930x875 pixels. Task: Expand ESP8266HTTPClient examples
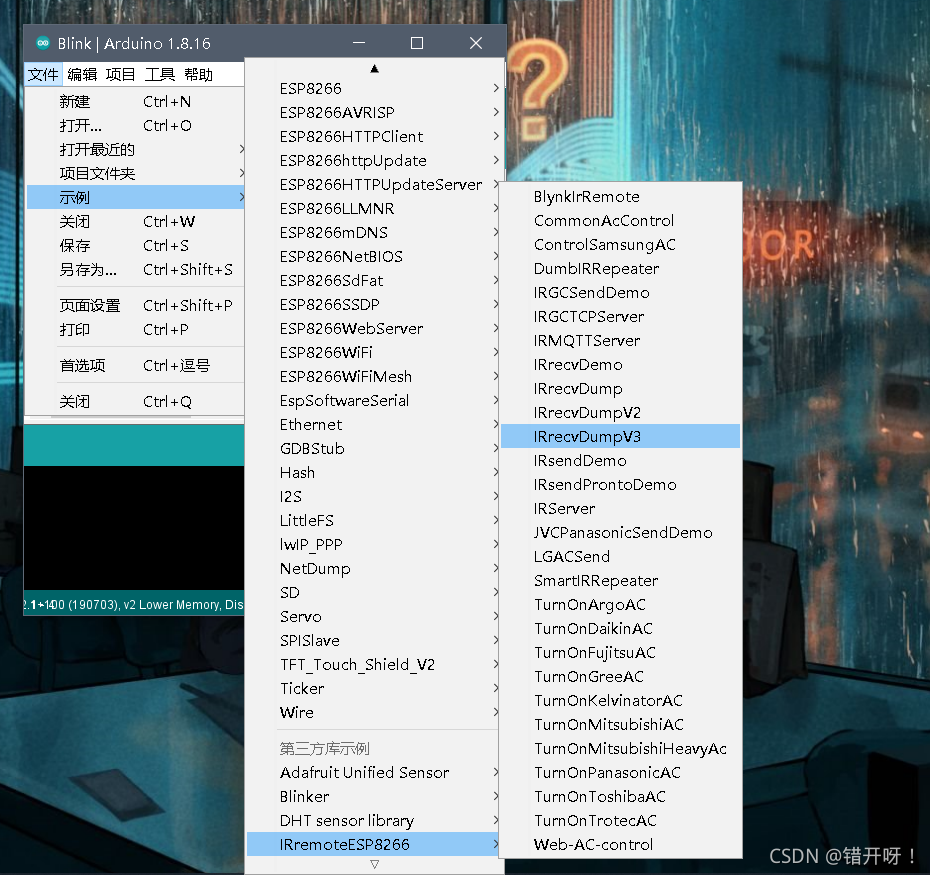pyautogui.click(x=374, y=136)
